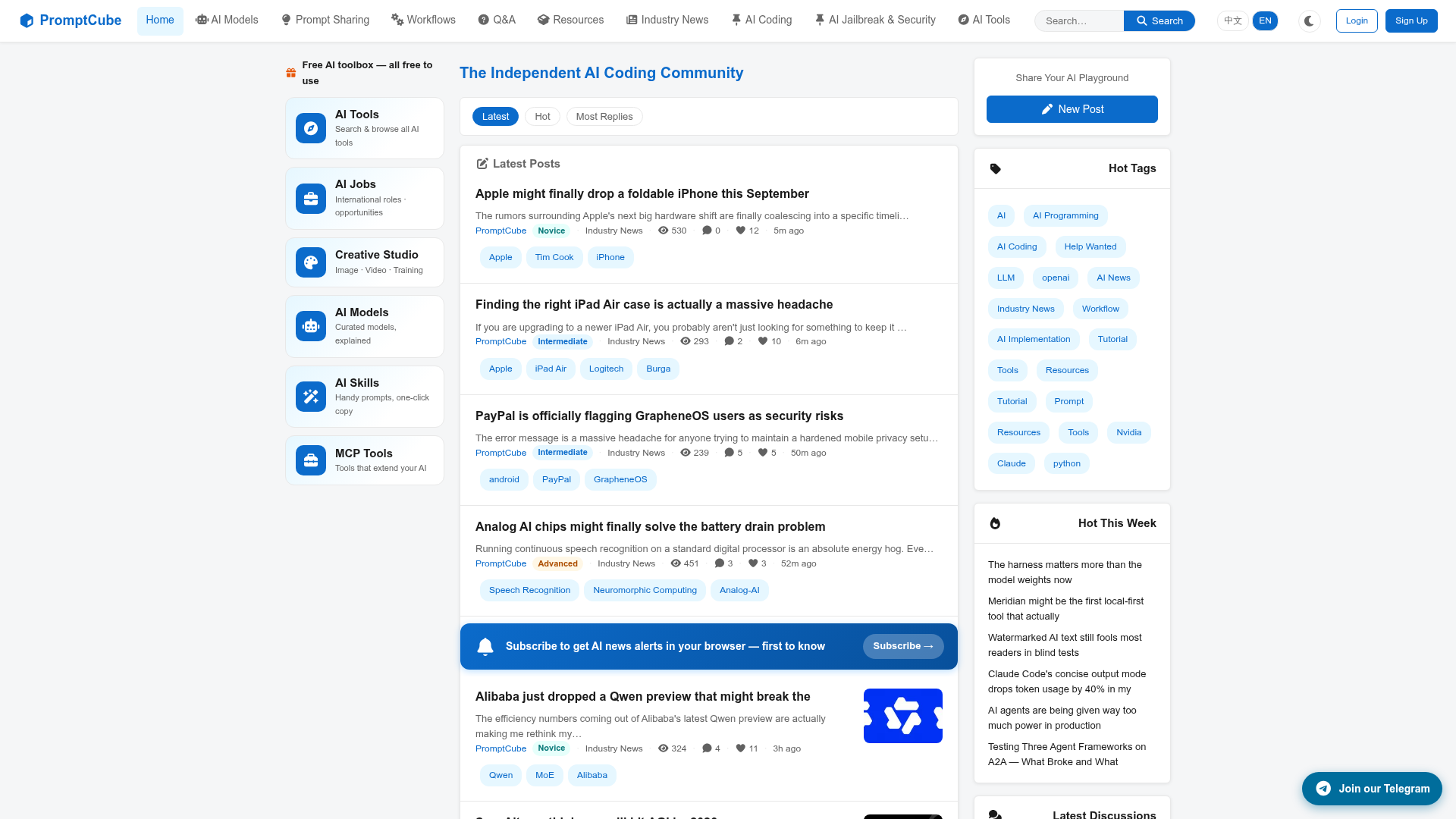Open the Analog AI chips post title
This screenshot has width=1456, height=819.
tap(650, 527)
